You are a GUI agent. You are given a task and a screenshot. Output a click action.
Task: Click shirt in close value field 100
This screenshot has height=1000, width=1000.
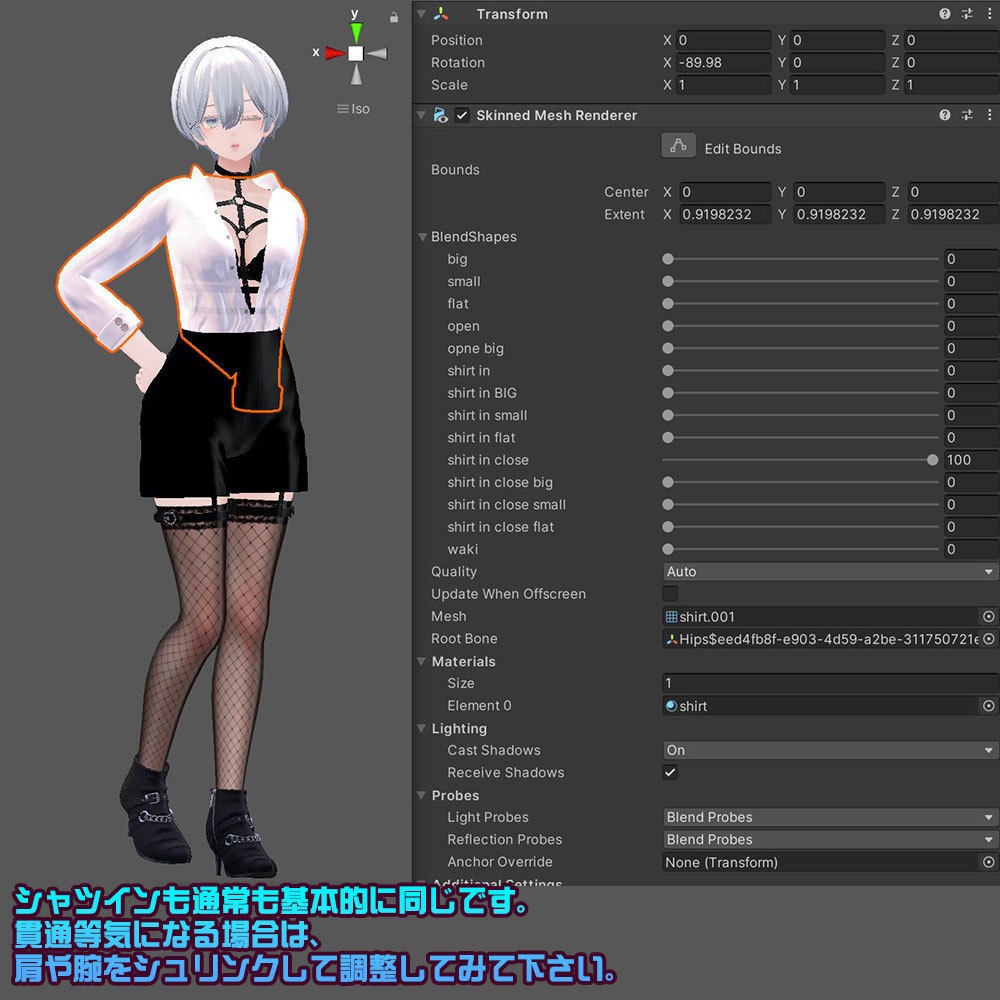click(971, 460)
